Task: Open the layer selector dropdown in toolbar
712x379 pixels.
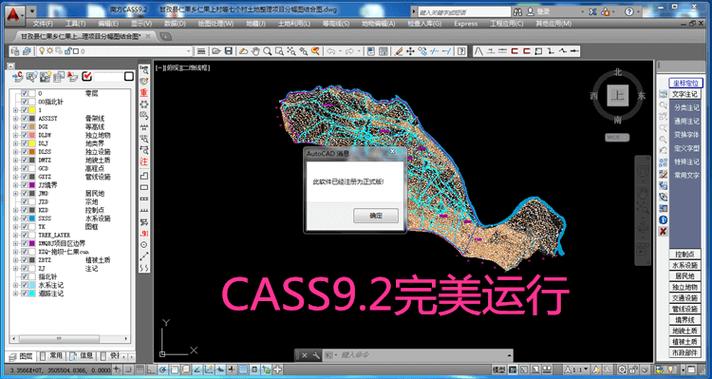Action: click(x=188, y=51)
